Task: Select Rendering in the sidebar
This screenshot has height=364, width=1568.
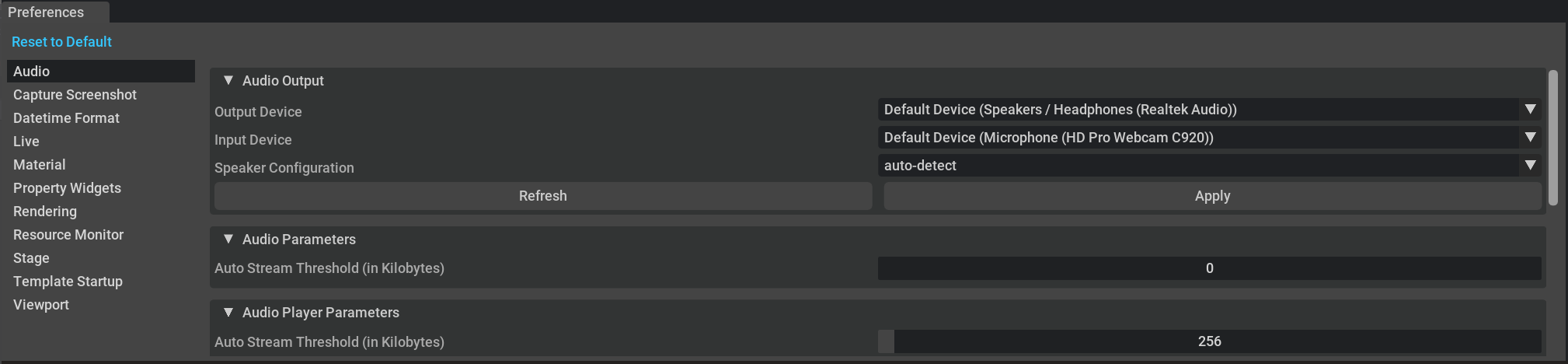Action: click(45, 212)
